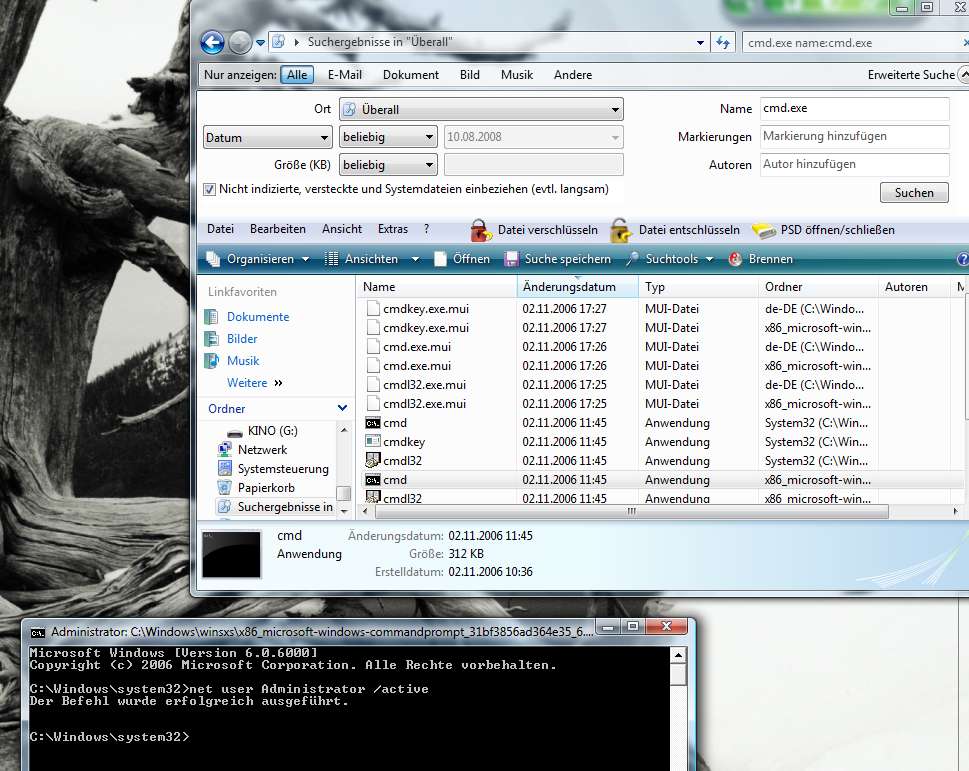Open the address bar history dropdown arrow
This screenshot has width=969, height=771.
tap(700, 43)
